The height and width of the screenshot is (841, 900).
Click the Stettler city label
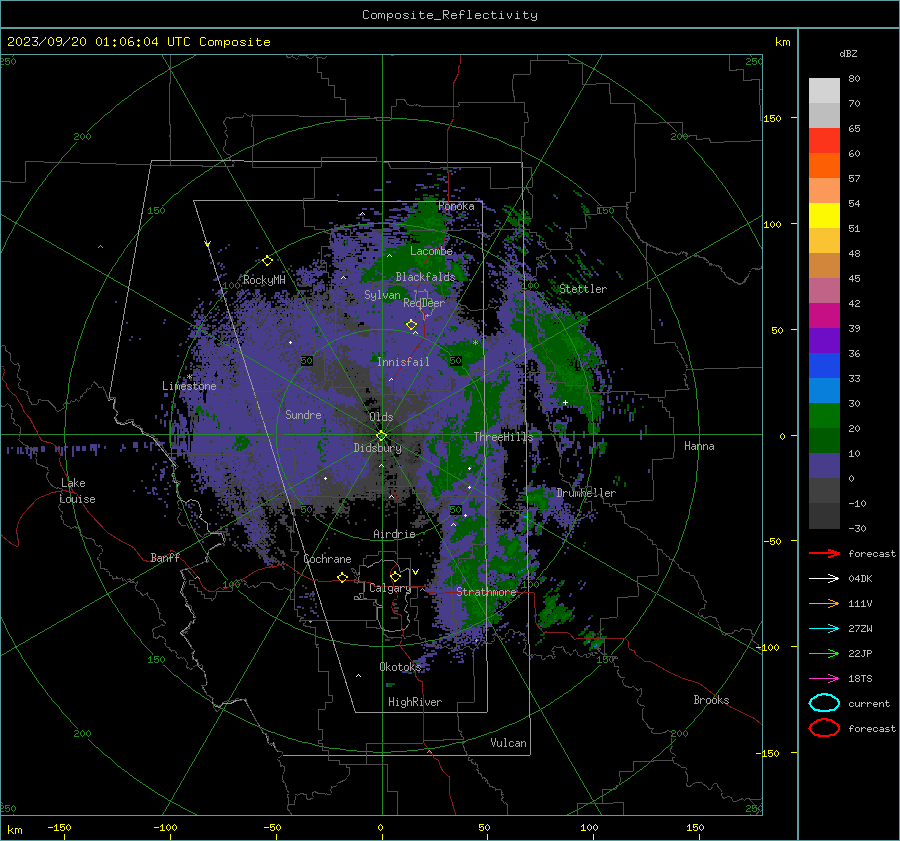(x=583, y=289)
